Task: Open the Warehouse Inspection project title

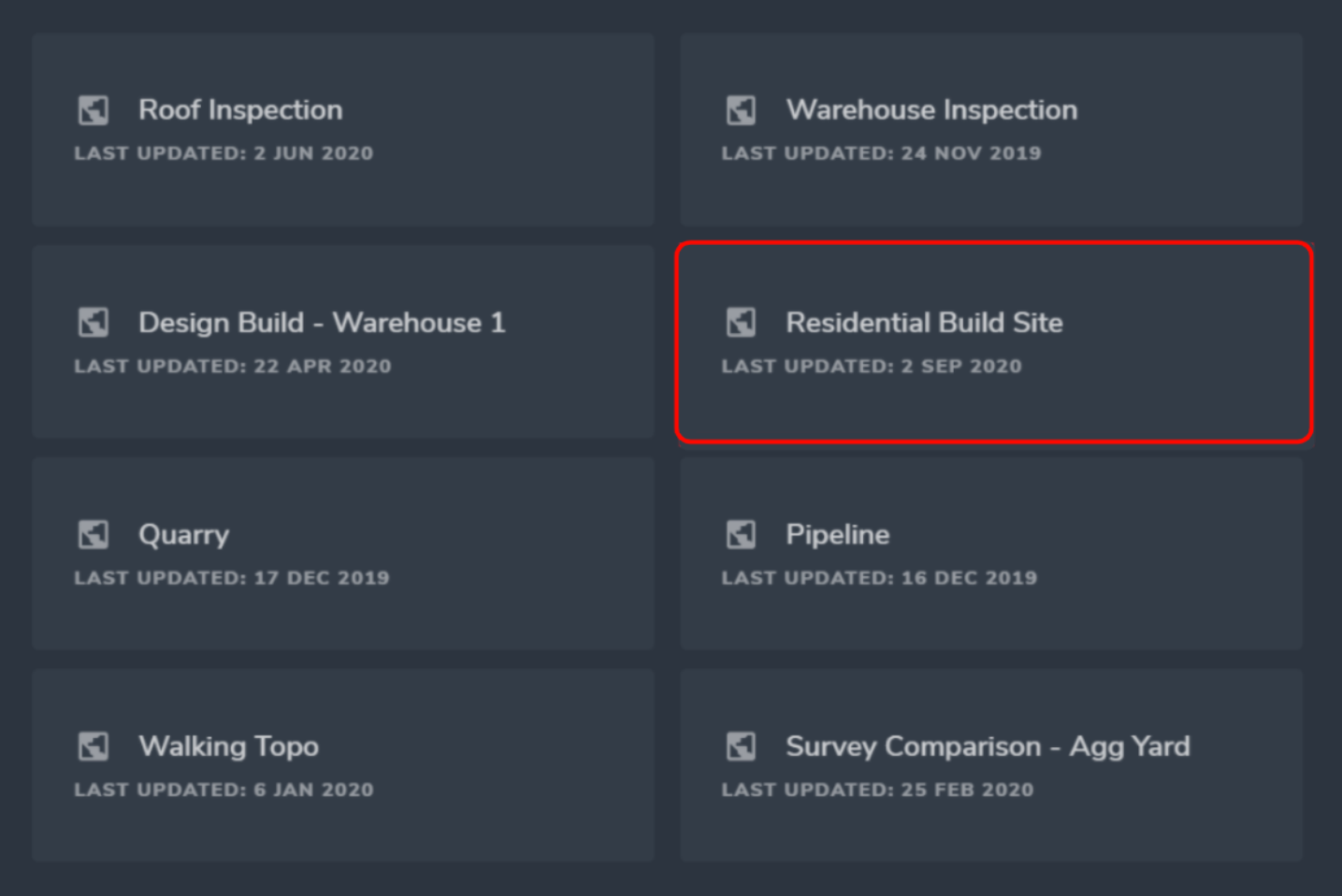Action: tap(931, 110)
